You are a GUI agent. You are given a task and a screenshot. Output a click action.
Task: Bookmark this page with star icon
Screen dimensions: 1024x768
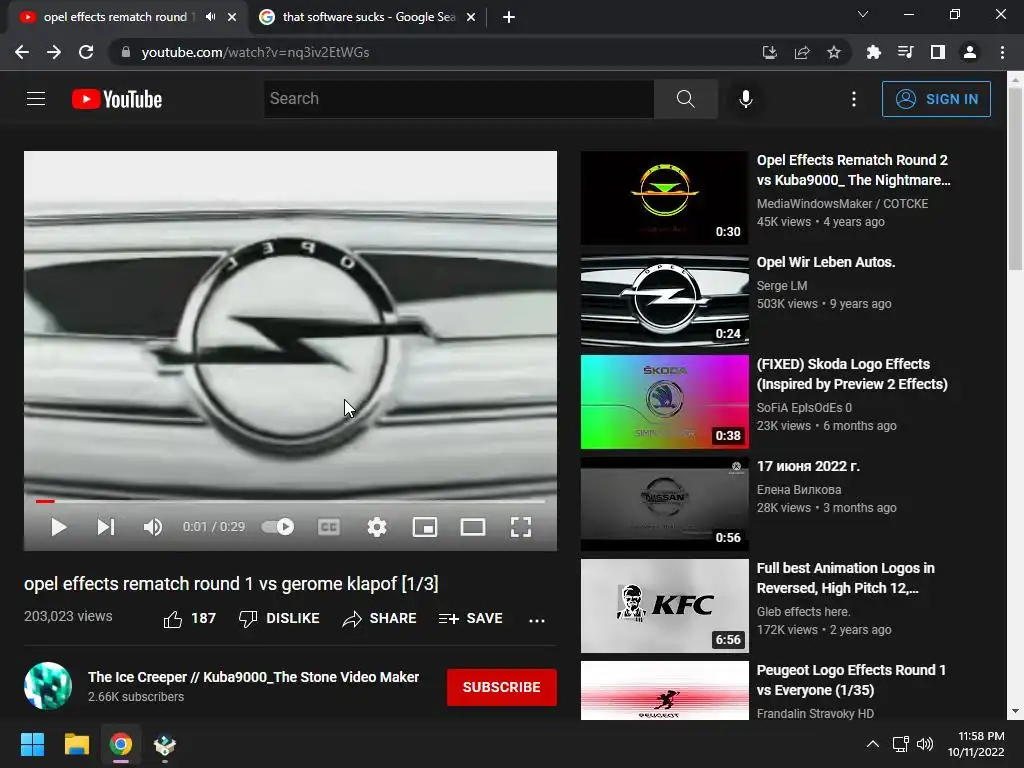(x=834, y=52)
